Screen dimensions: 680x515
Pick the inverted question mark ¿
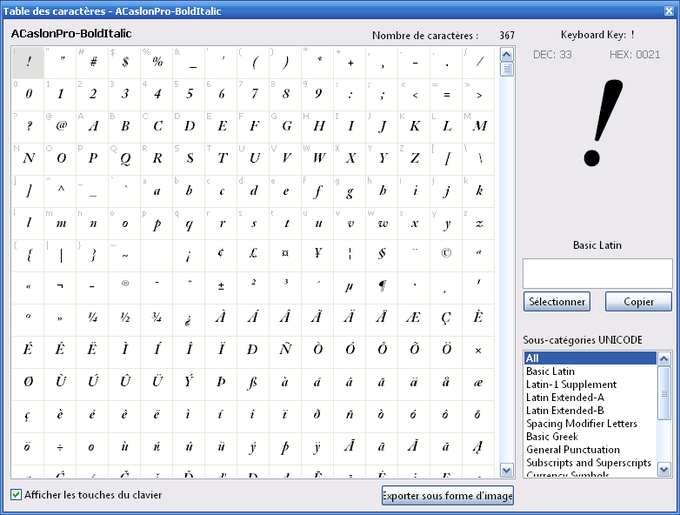tap(189, 319)
